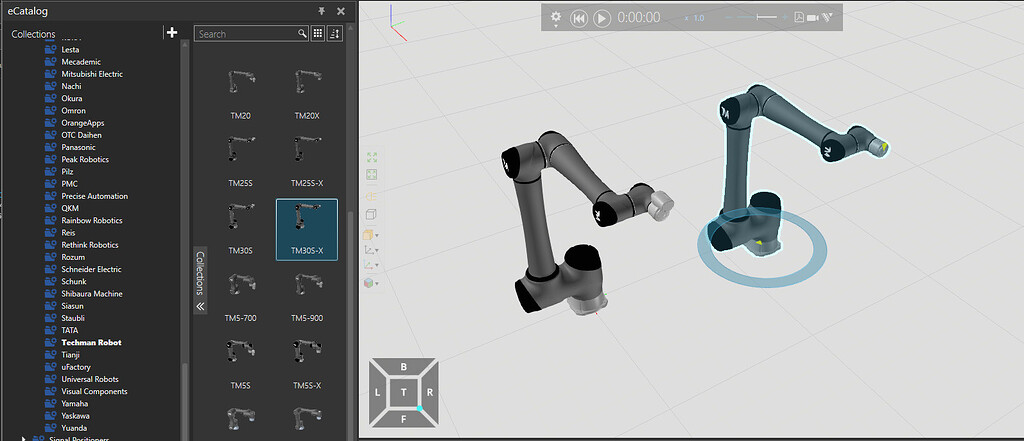This screenshot has width=1024, height=441.
Task: Click the search magnifier icon
Action: tap(302, 34)
